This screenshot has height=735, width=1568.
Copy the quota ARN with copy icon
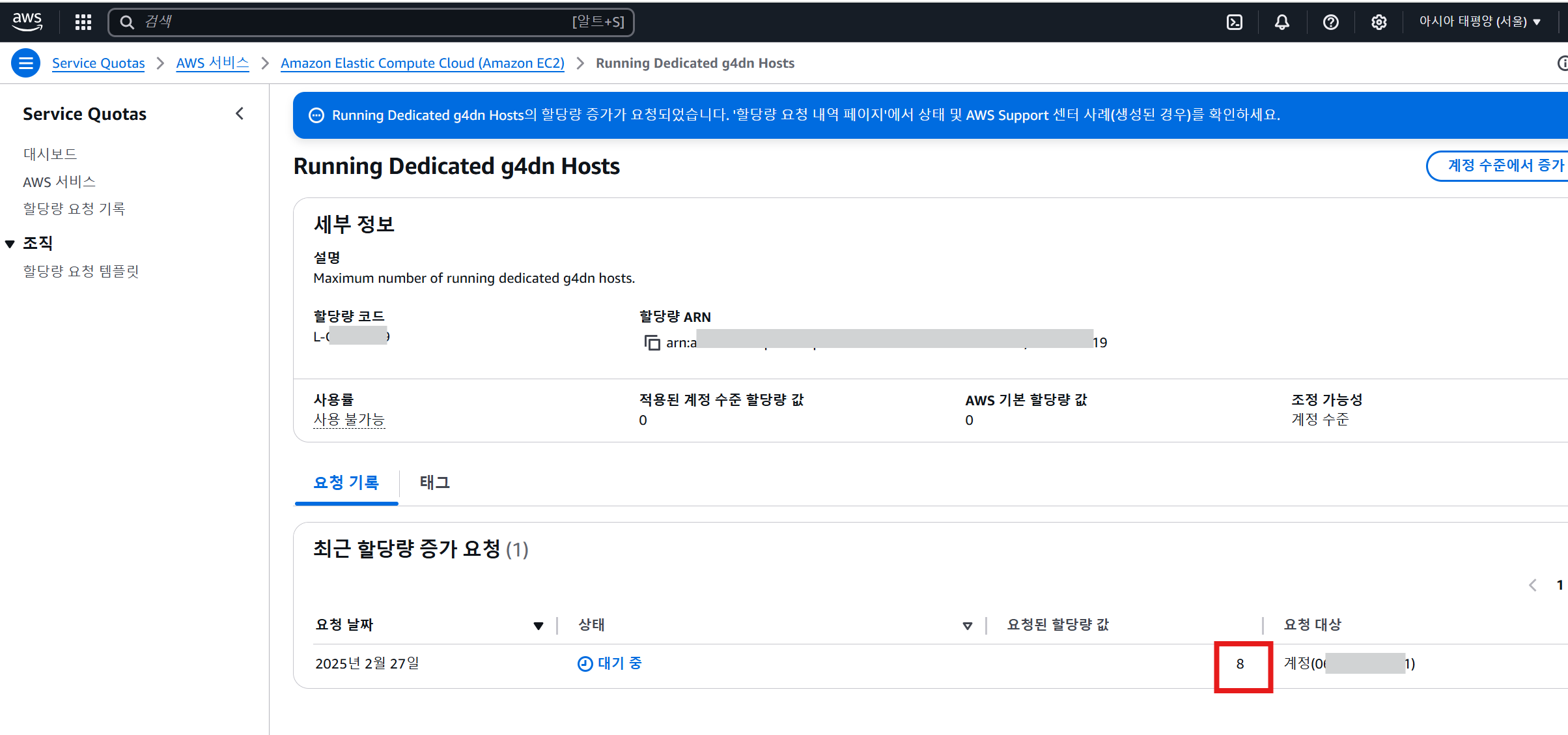(652, 342)
